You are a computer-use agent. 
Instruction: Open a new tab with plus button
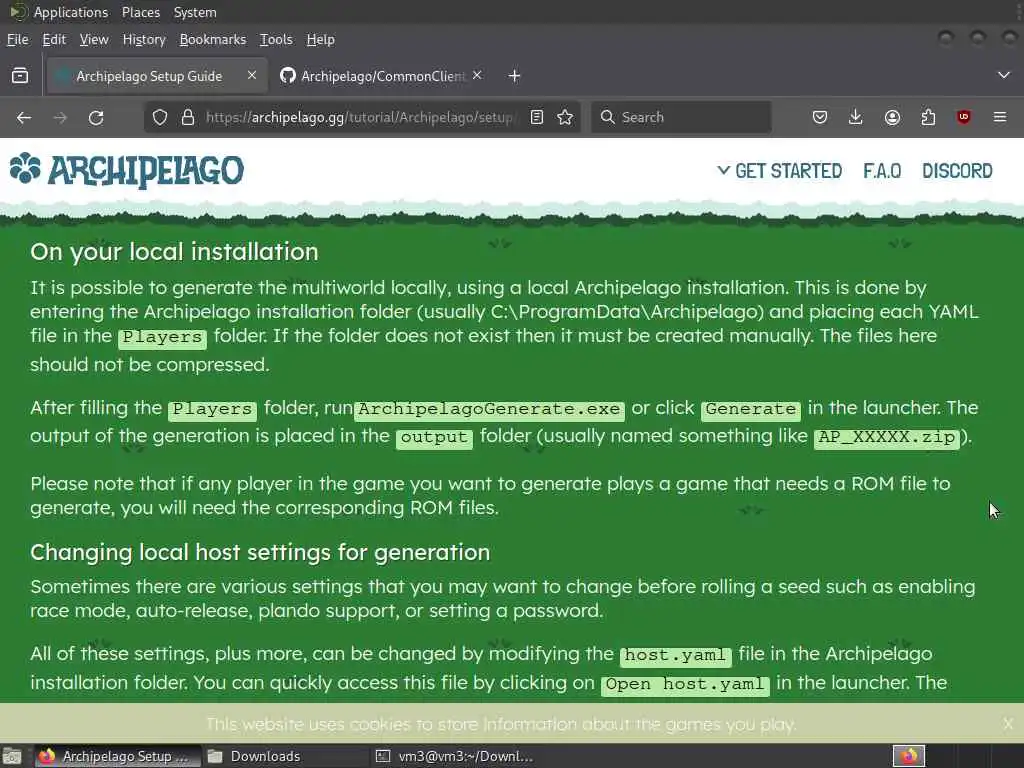tap(515, 76)
